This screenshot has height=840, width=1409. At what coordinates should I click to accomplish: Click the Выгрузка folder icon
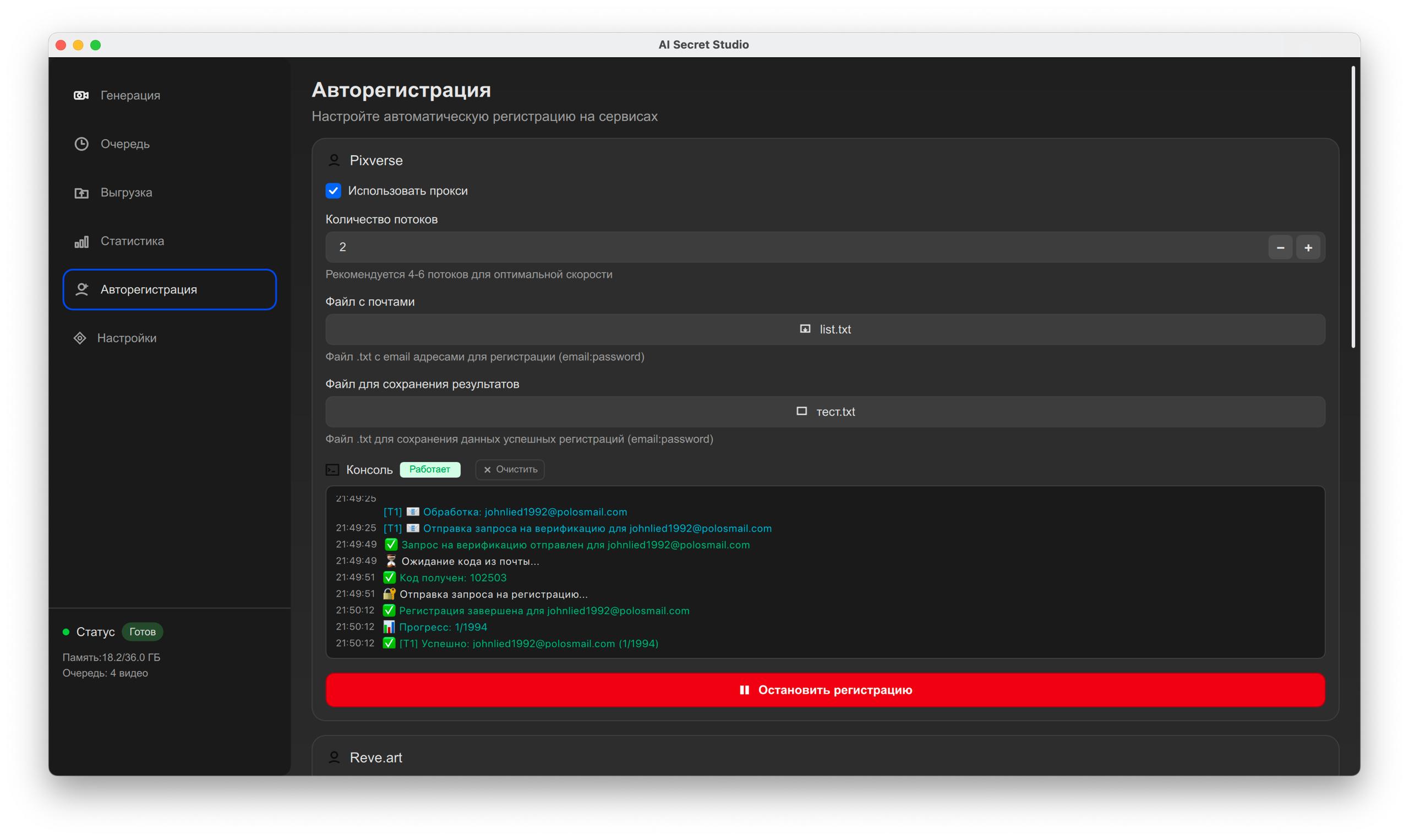click(81, 193)
